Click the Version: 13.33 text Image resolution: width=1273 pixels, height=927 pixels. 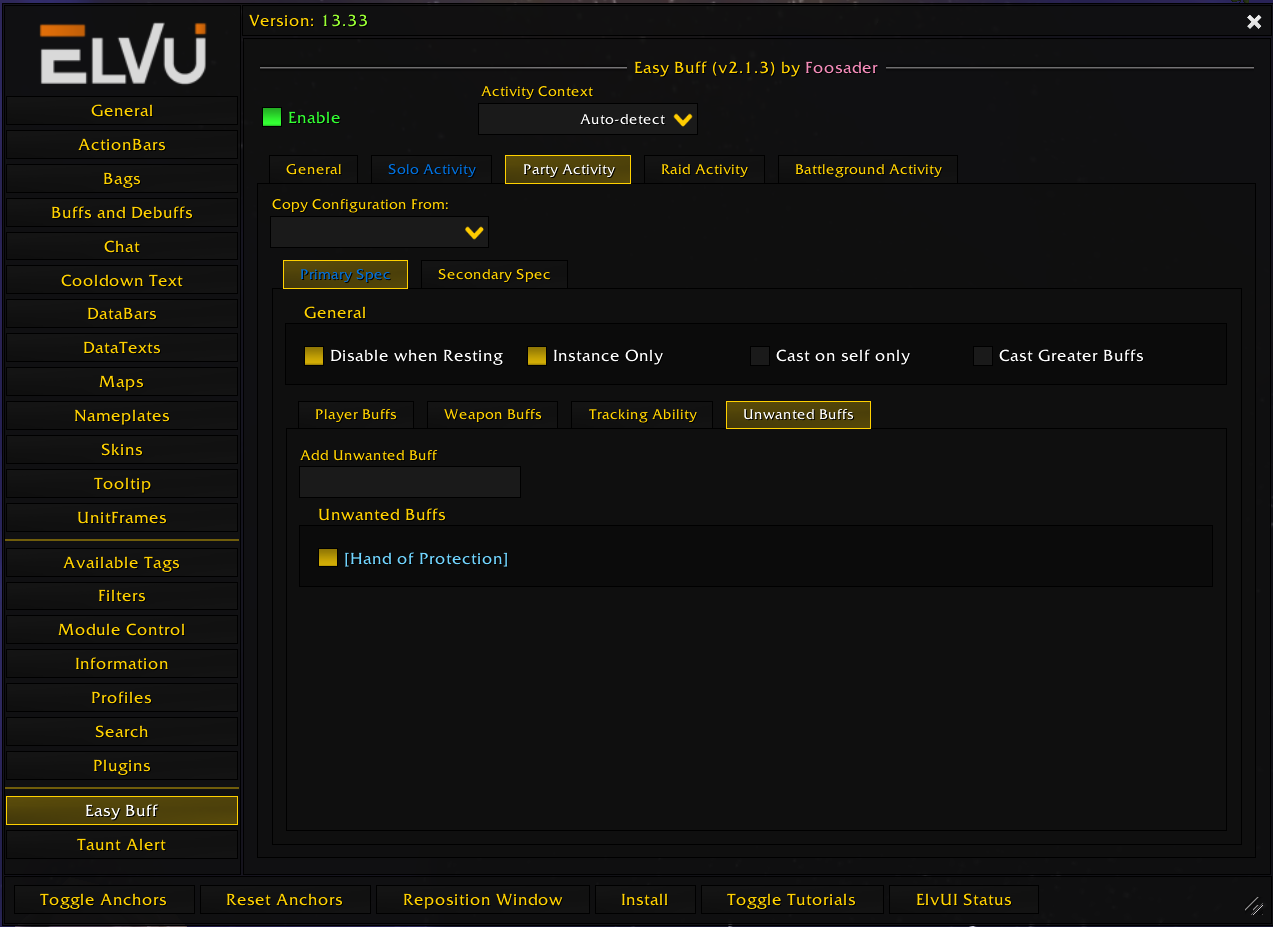308,21
